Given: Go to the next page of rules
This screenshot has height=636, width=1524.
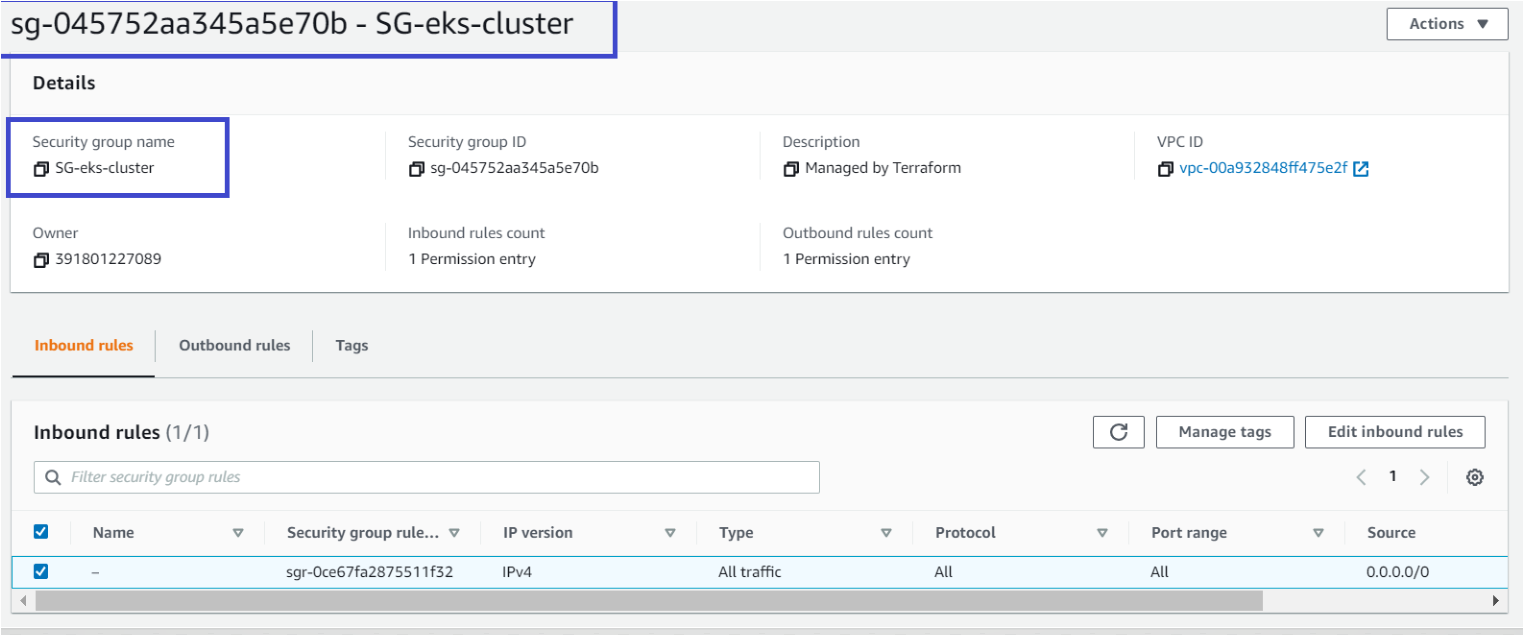Looking at the screenshot, I should tap(1425, 478).
